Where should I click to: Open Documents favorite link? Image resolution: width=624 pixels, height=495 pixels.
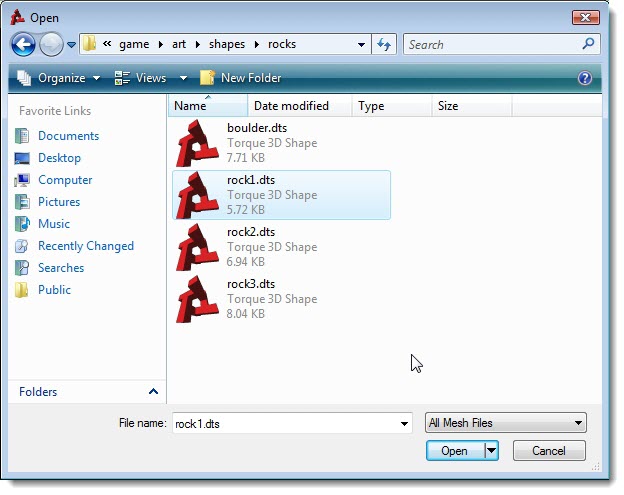coord(68,136)
